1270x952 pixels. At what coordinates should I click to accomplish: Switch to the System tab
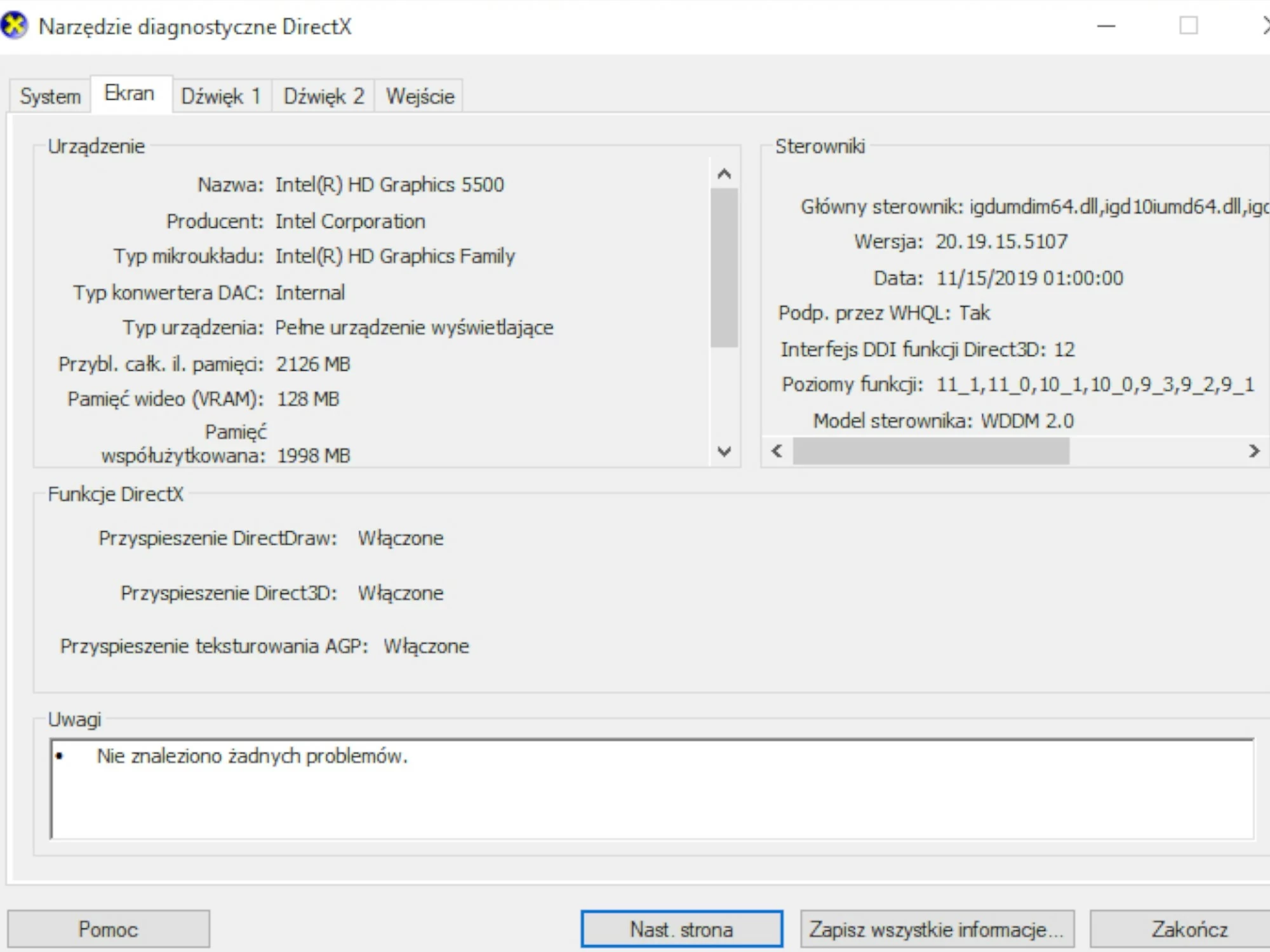[50, 96]
